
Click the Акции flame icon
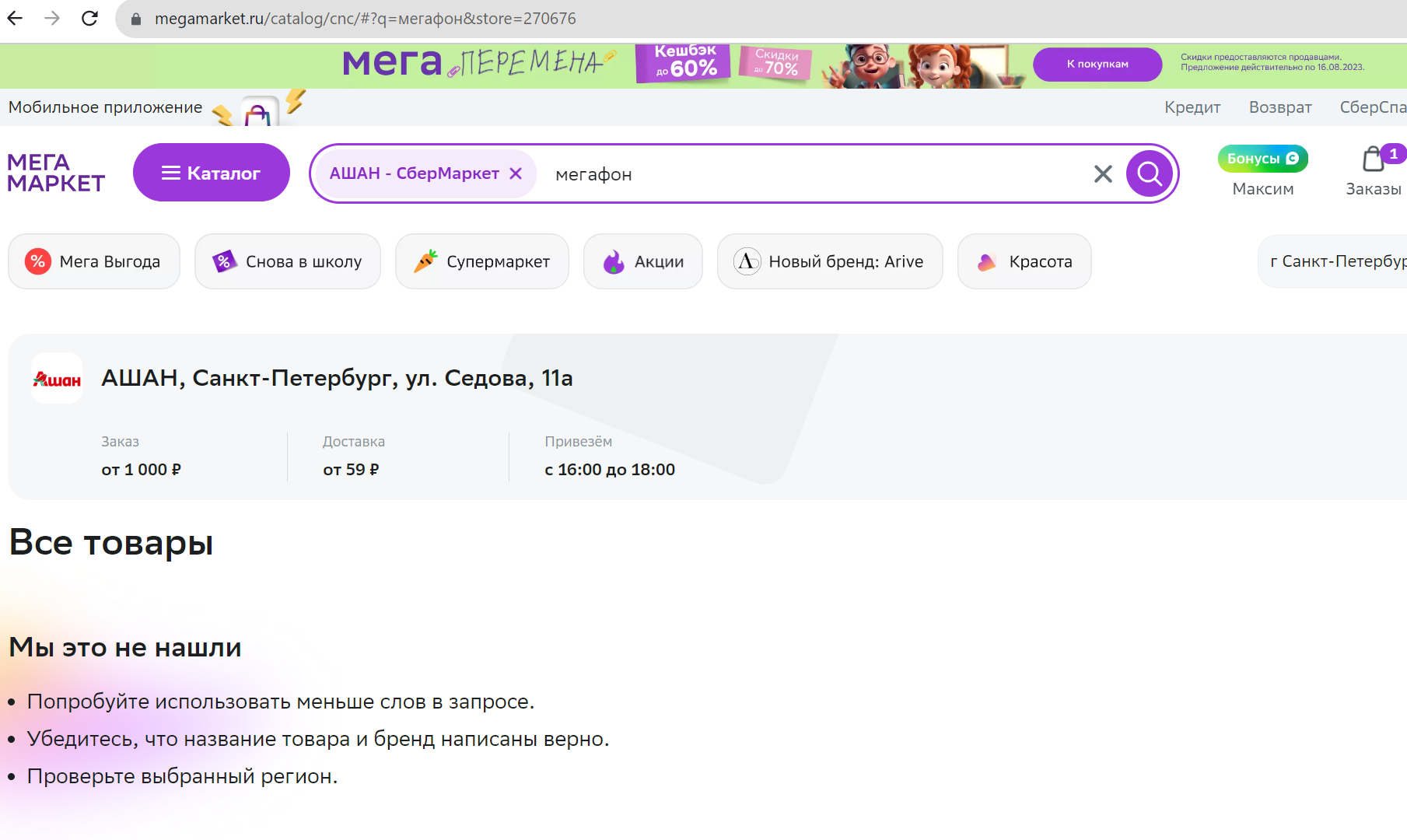[x=614, y=261]
